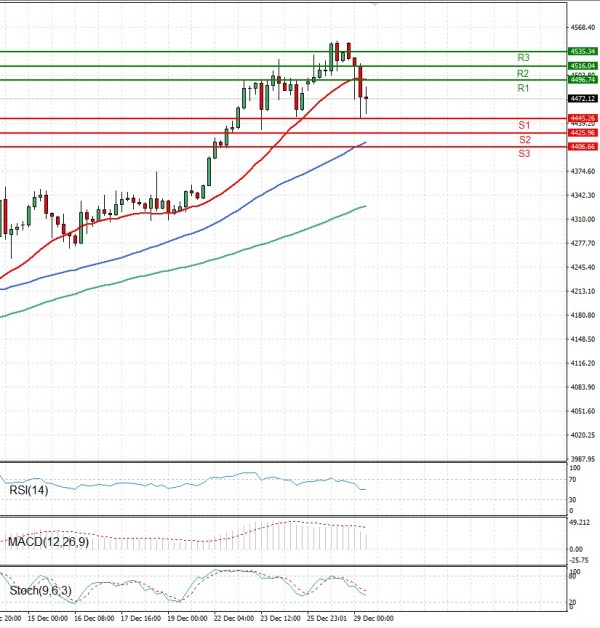Select the MACD(12,26,9) indicator label
The height and width of the screenshot is (628, 600).
pyautogui.click(x=47, y=542)
